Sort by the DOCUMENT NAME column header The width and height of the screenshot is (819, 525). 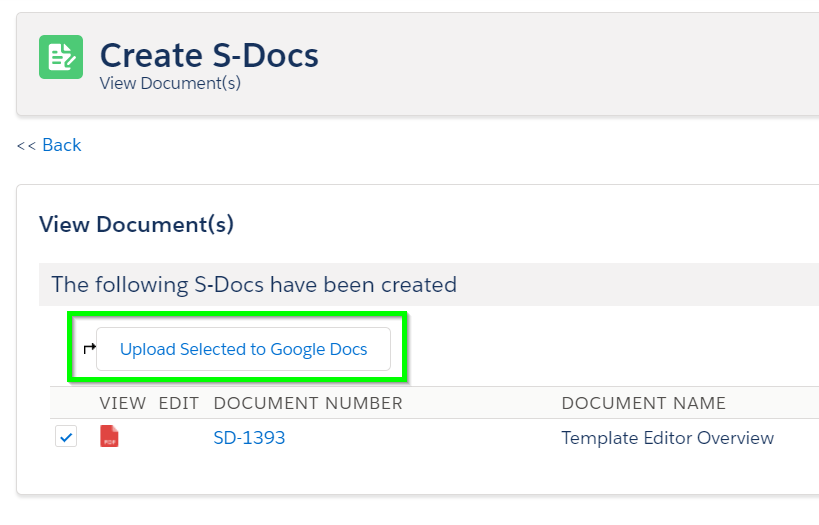tap(644, 403)
